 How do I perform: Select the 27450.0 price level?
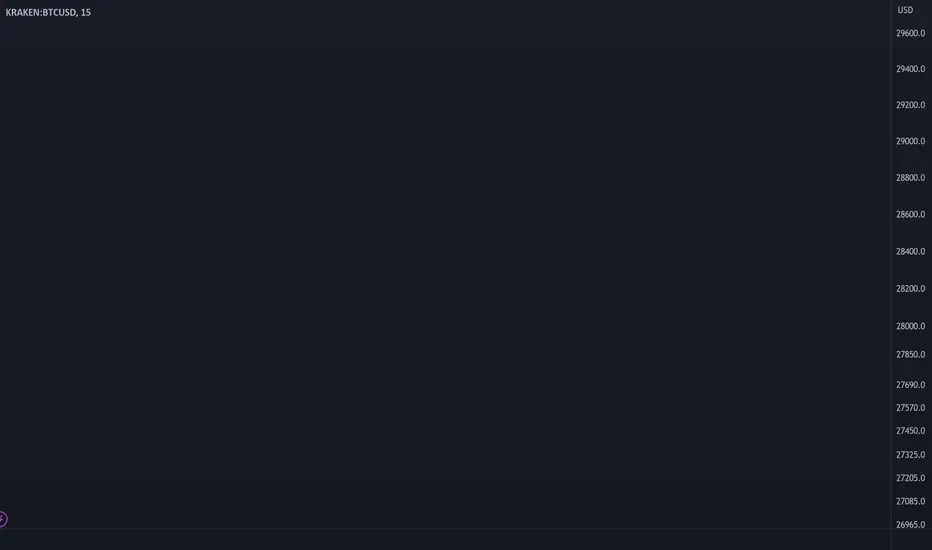point(911,430)
